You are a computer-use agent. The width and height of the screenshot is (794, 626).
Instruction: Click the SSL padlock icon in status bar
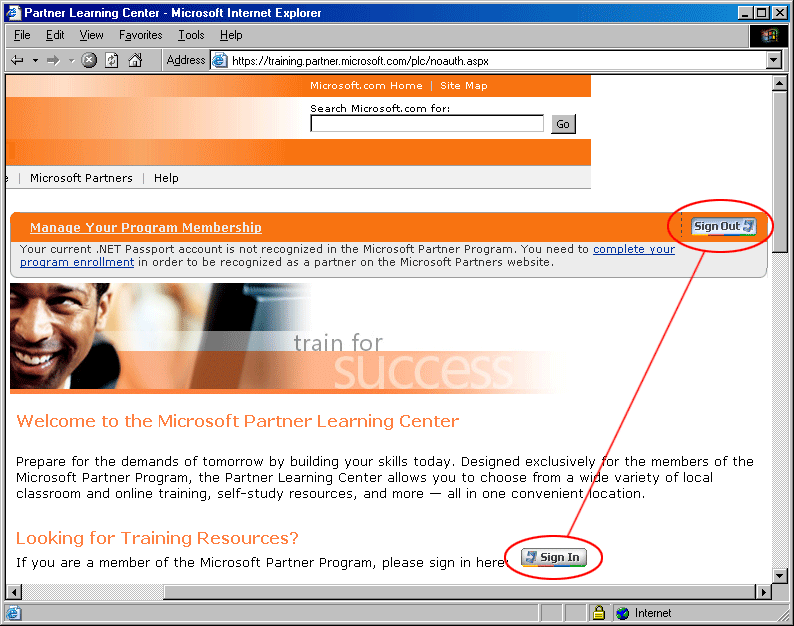[x=599, y=613]
